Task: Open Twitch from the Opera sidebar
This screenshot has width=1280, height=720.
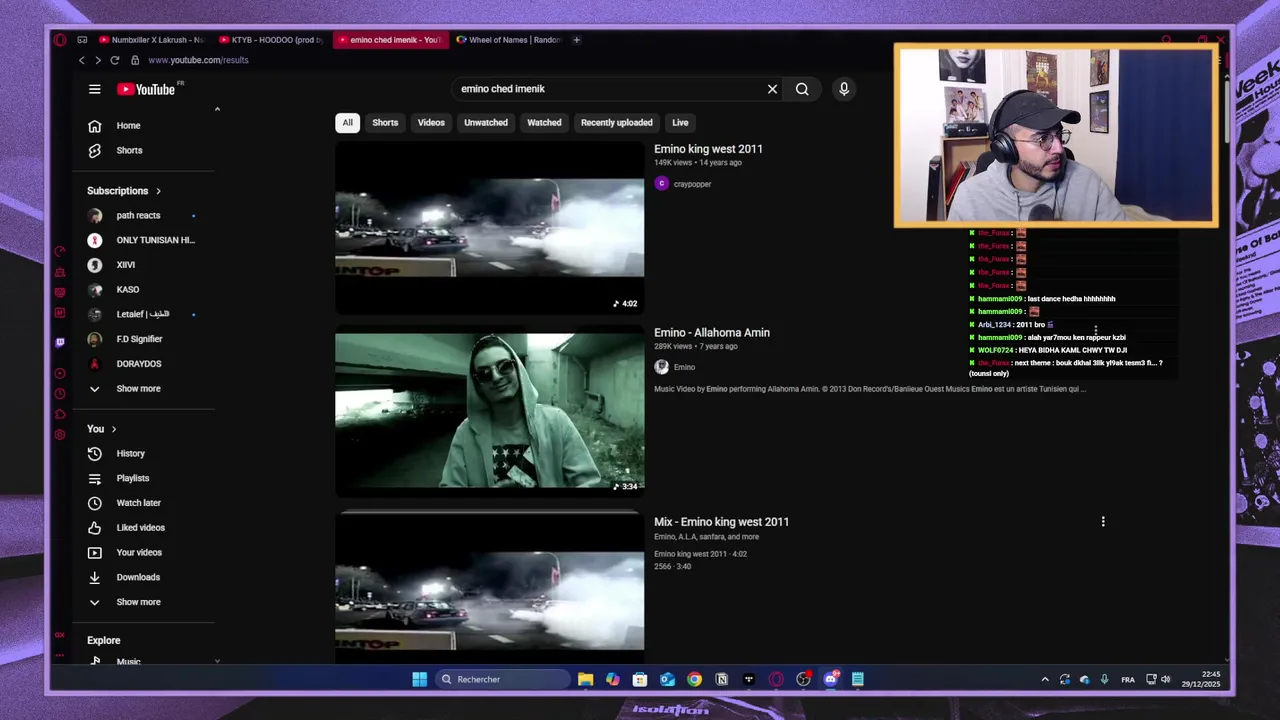Action: [60, 342]
